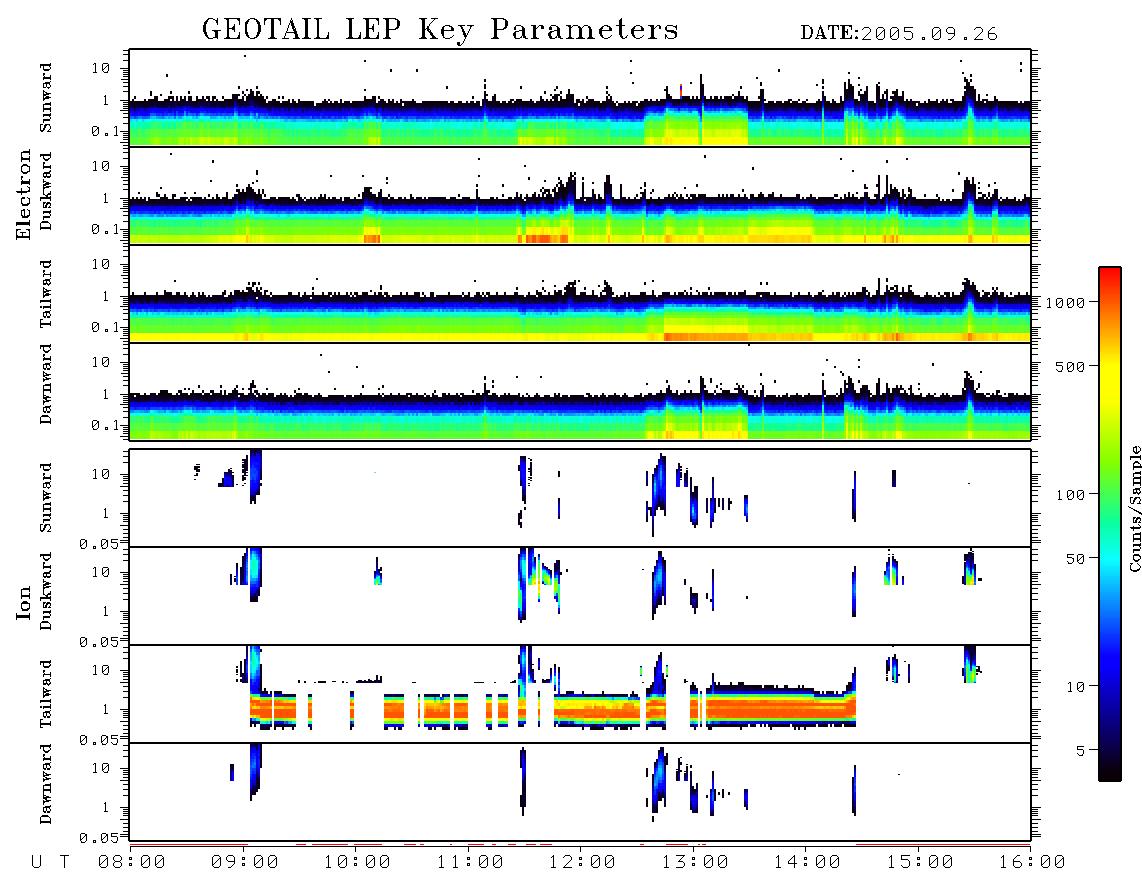The image size is (1142, 880).
Task: Click the 0.05 tick of Ion Dawnward panel
Action: pyautogui.click(x=98, y=838)
